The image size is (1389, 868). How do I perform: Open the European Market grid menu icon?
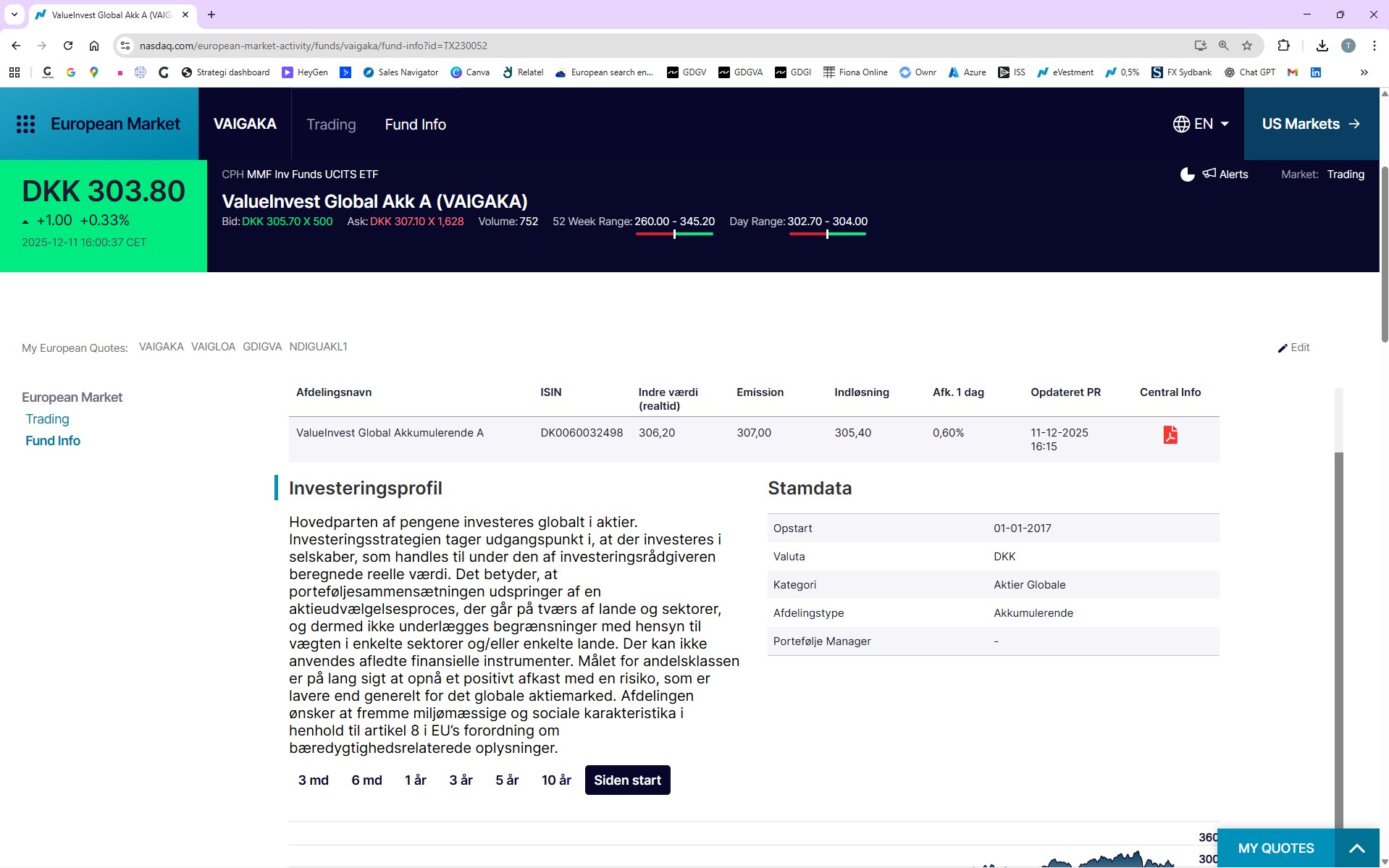point(26,125)
